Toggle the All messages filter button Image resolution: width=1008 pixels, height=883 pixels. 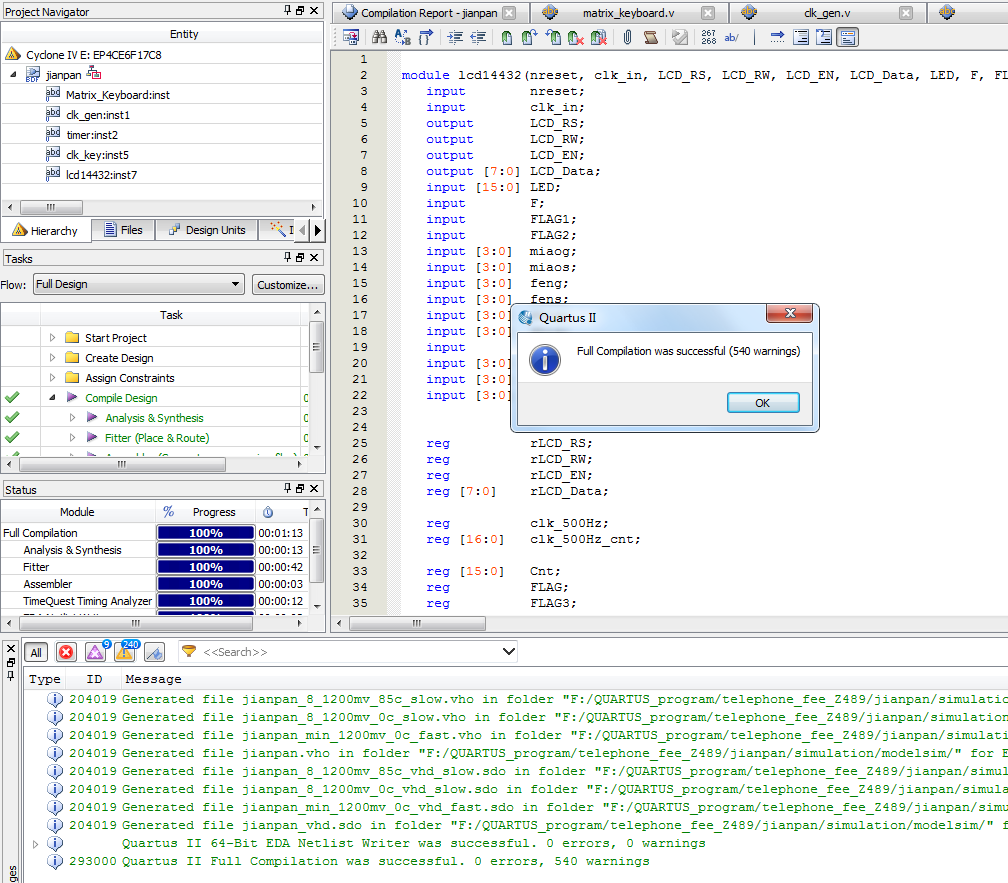pyautogui.click(x=36, y=652)
